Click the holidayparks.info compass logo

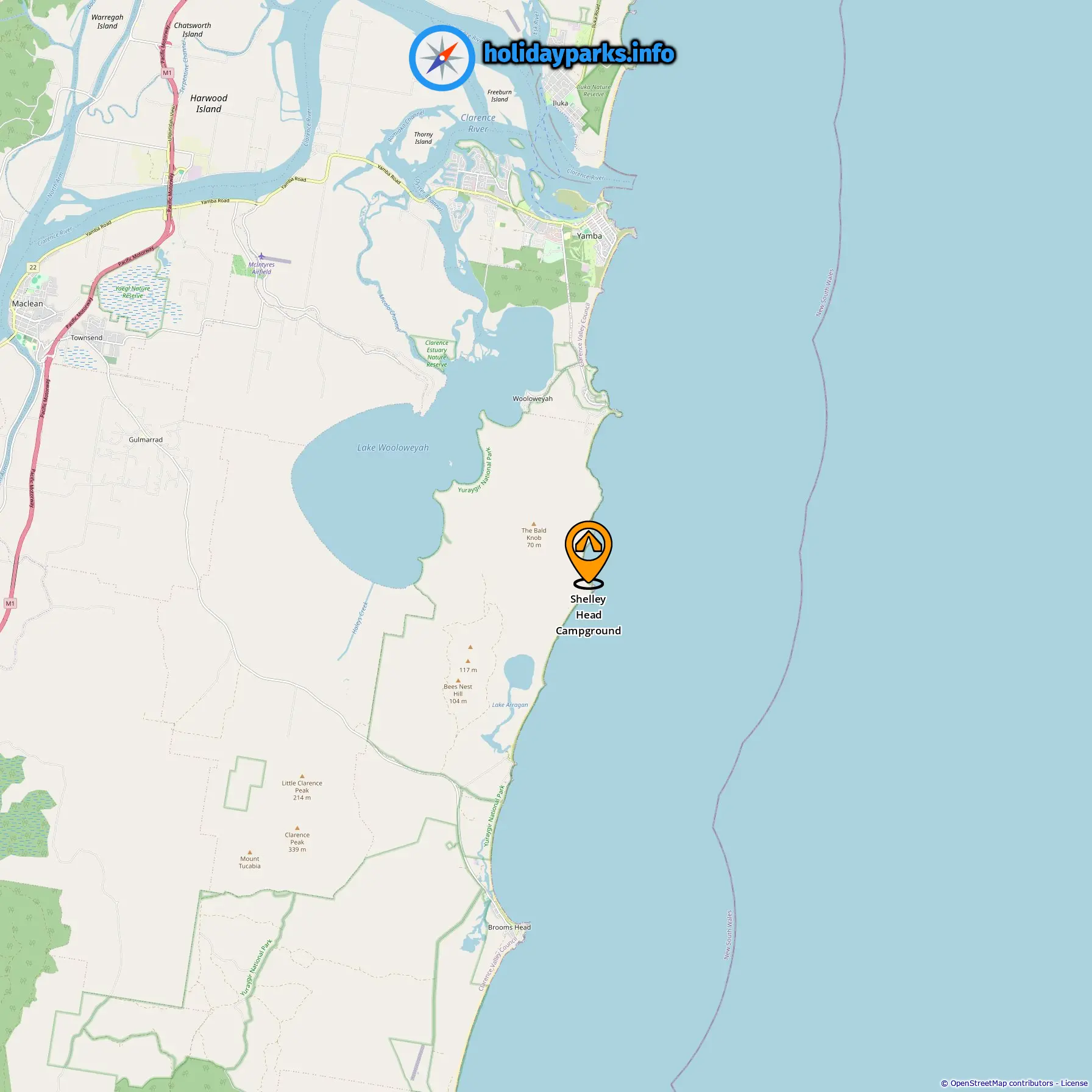click(442, 58)
